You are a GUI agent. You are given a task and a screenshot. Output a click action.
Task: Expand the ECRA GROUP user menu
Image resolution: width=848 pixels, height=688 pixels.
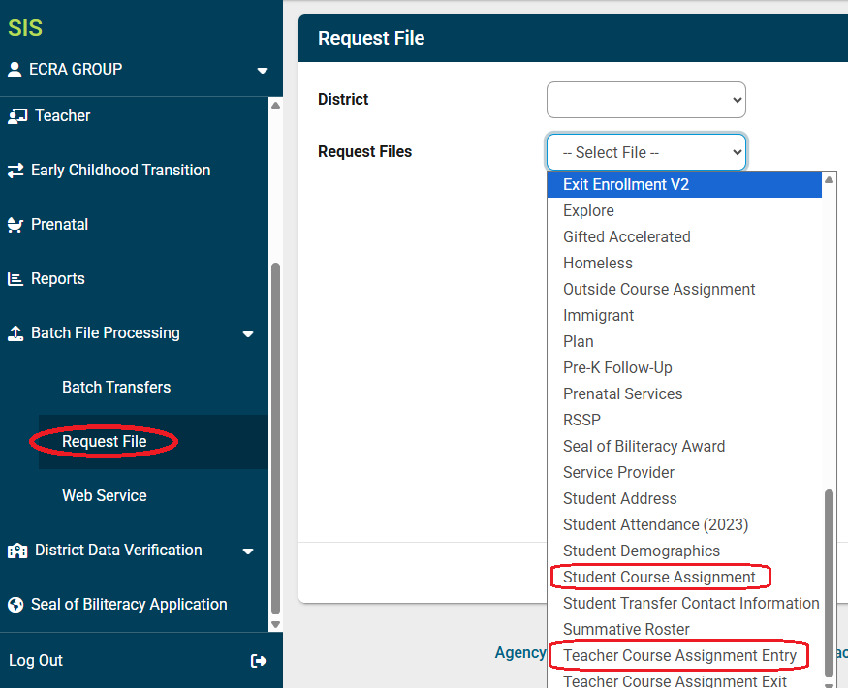pos(262,71)
